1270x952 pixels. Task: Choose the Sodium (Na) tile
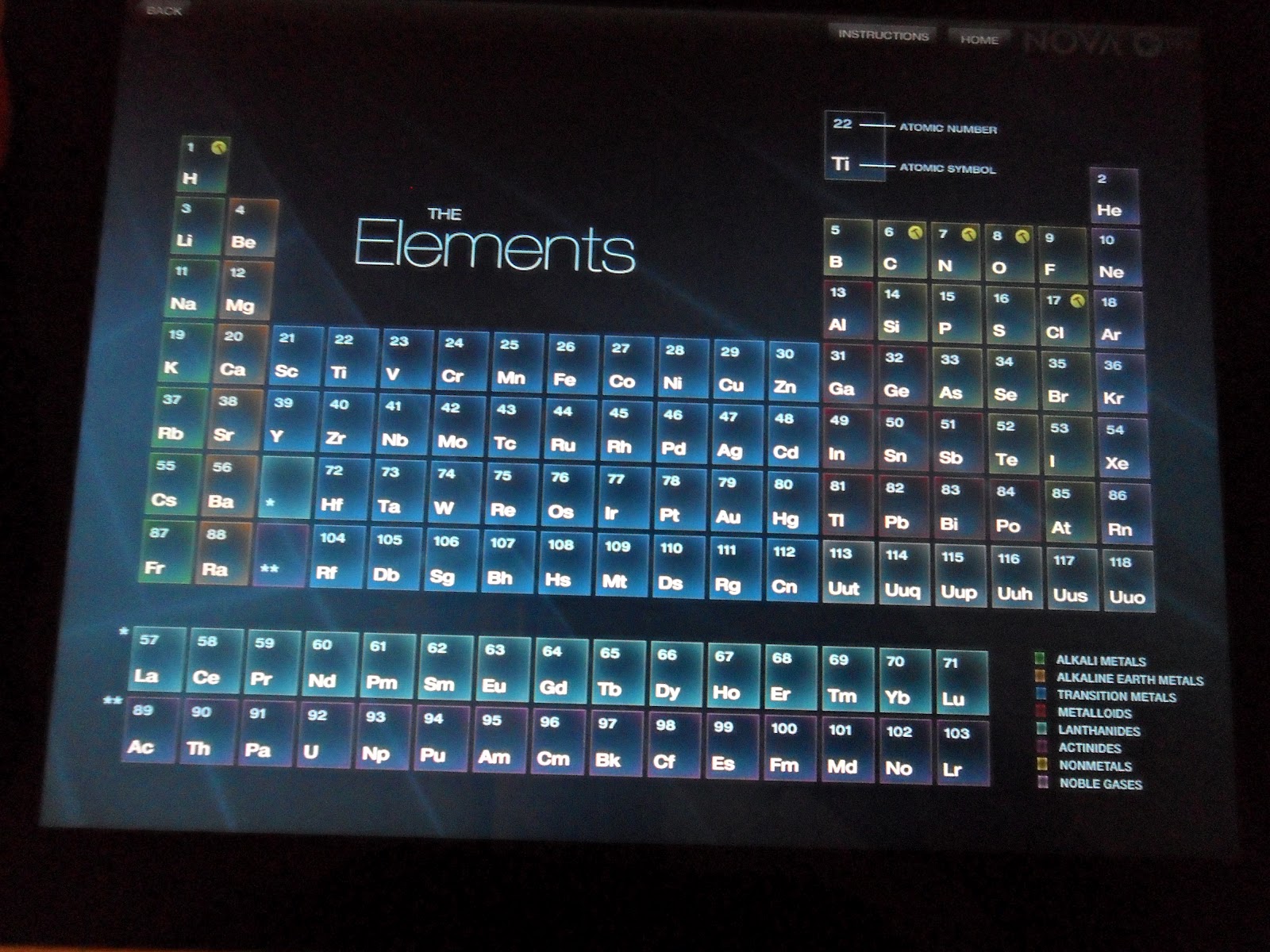click(193, 288)
